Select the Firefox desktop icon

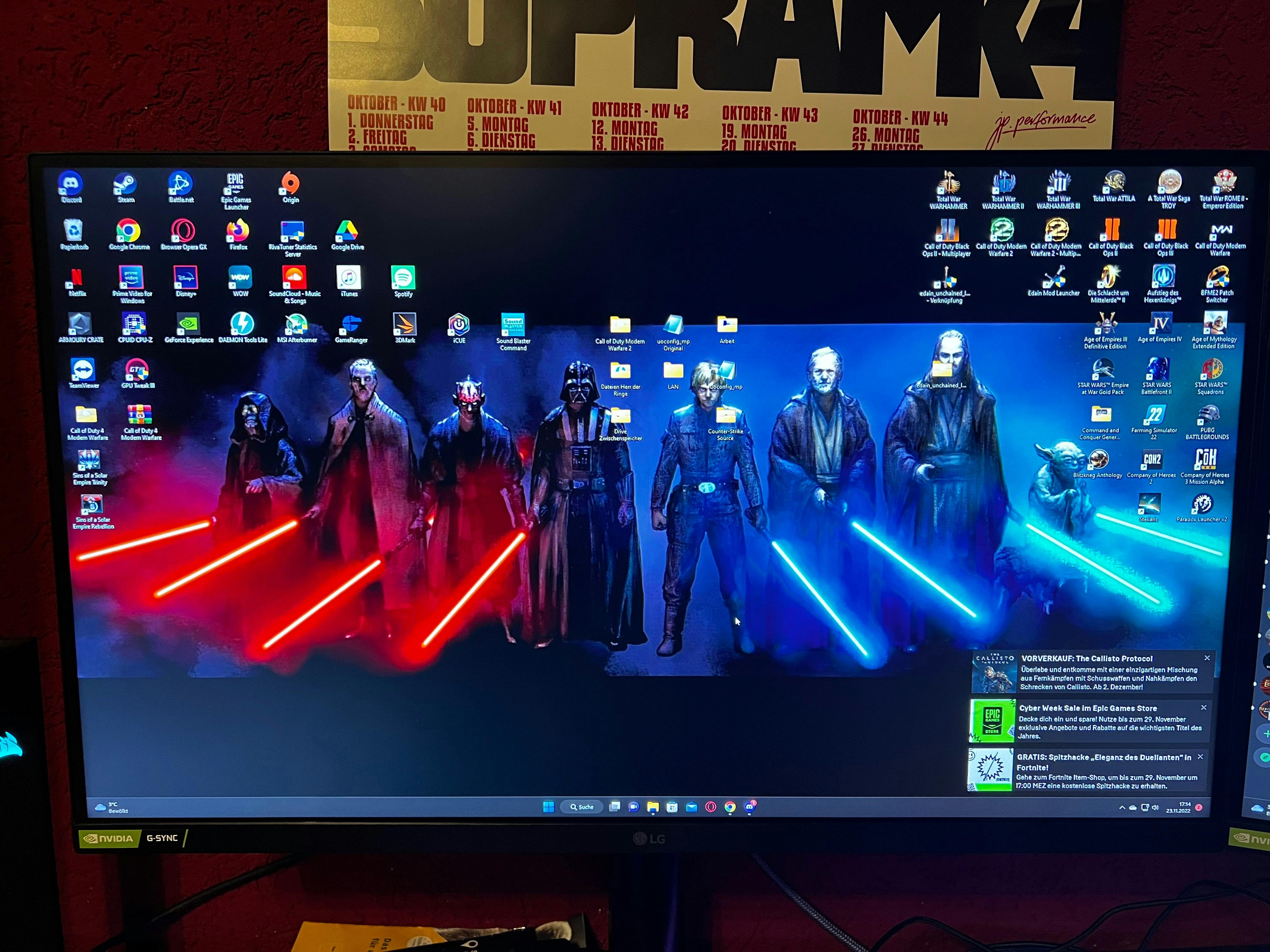238,235
